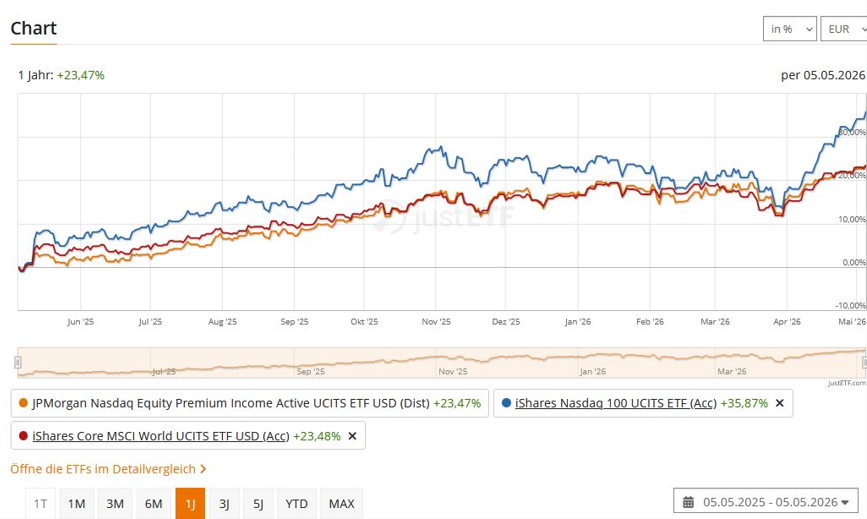867x519 pixels.
Task: Click JPMorgan Nasdaq Equity Premium Income legend entry
Action: coord(250,403)
